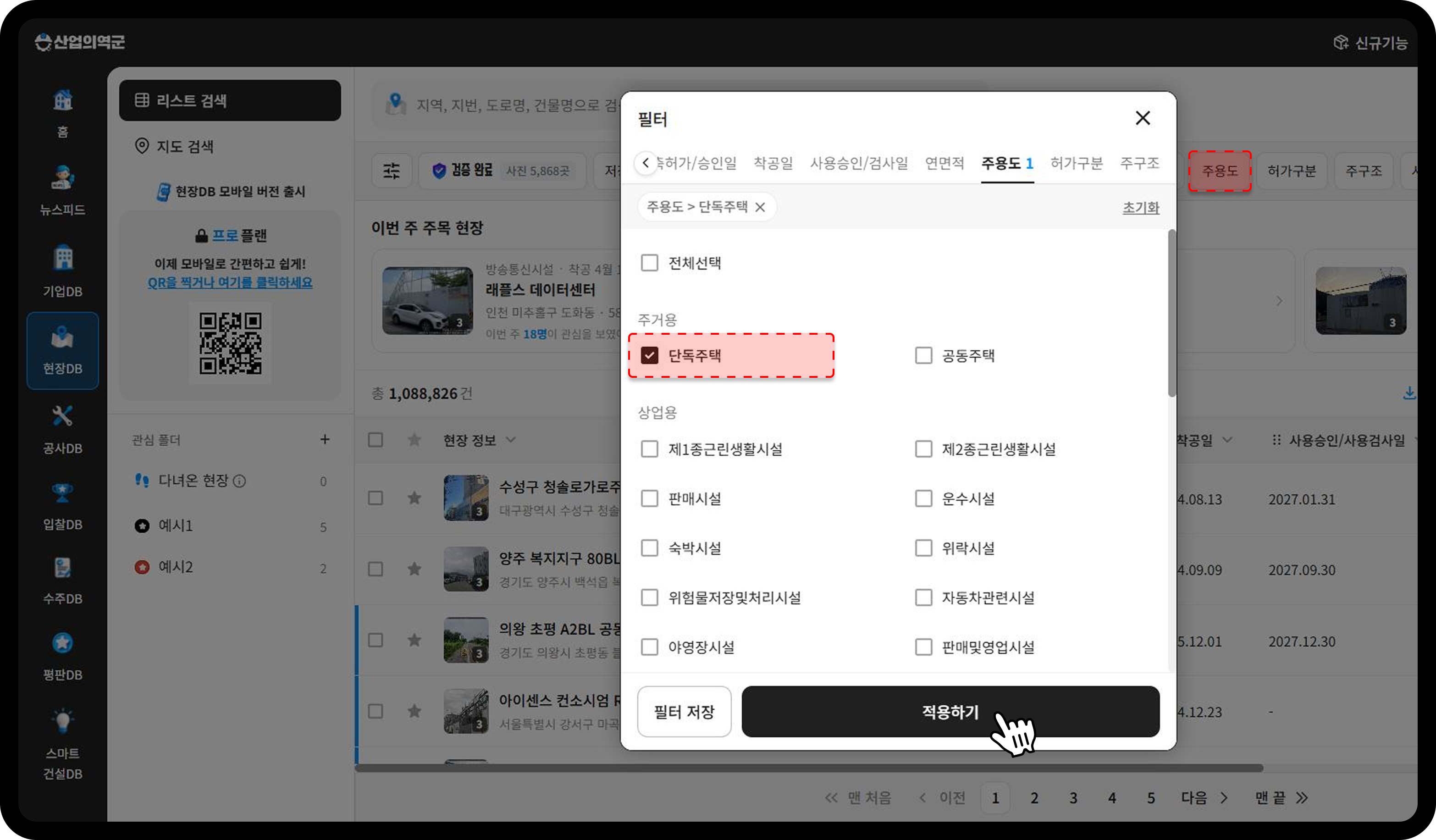1436x840 pixels.
Task: Open the 기업DB sidebar icon
Action: pyautogui.click(x=63, y=258)
